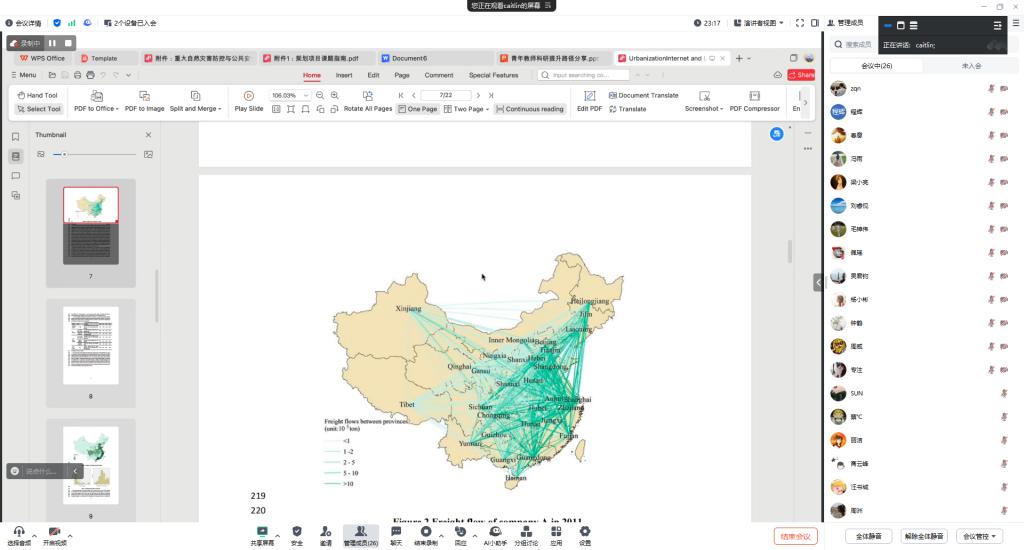Select the Hand Tool
The width and height of the screenshot is (1024, 550).
(38, 95)
